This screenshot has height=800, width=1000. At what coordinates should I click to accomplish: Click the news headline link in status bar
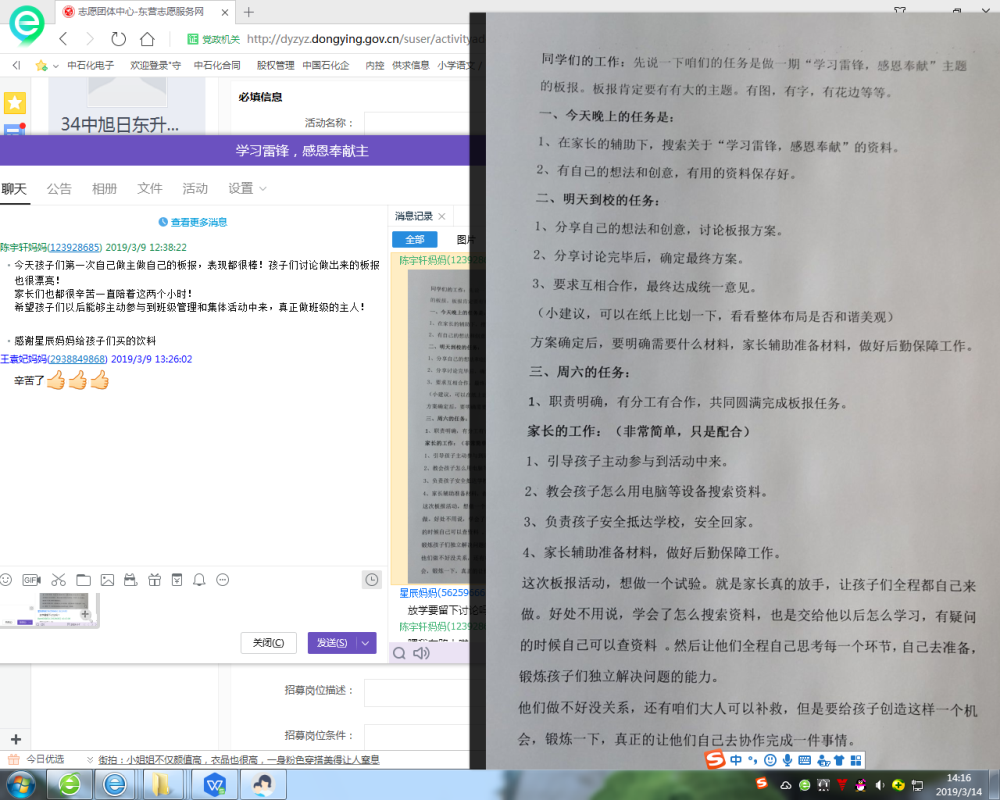tap(239, 760)
